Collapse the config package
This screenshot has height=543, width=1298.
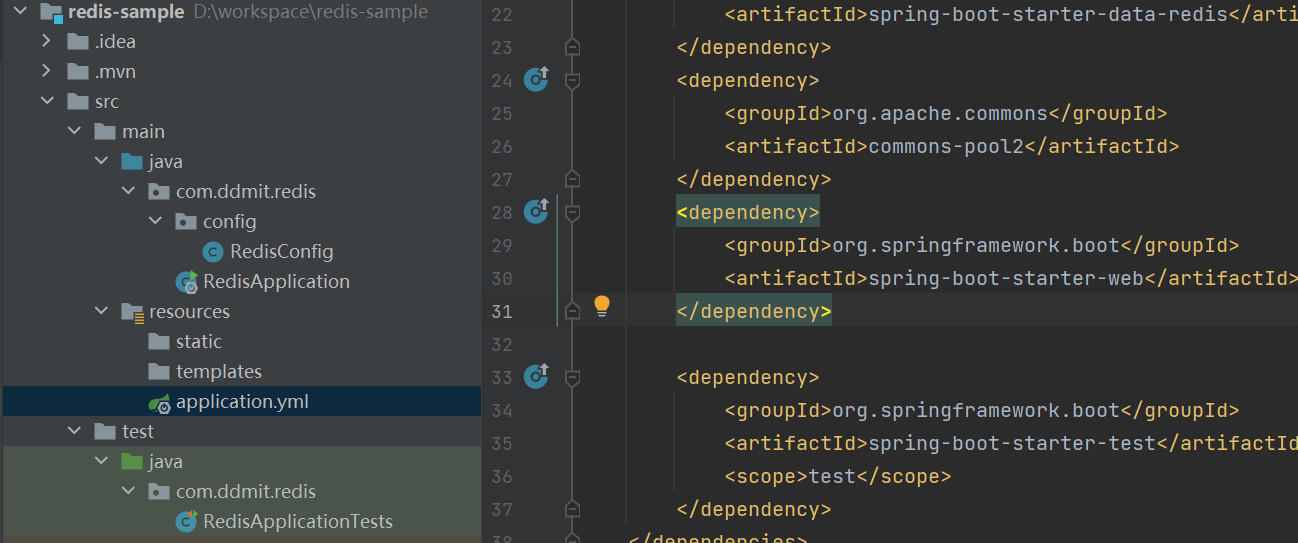tap(154, 222)
